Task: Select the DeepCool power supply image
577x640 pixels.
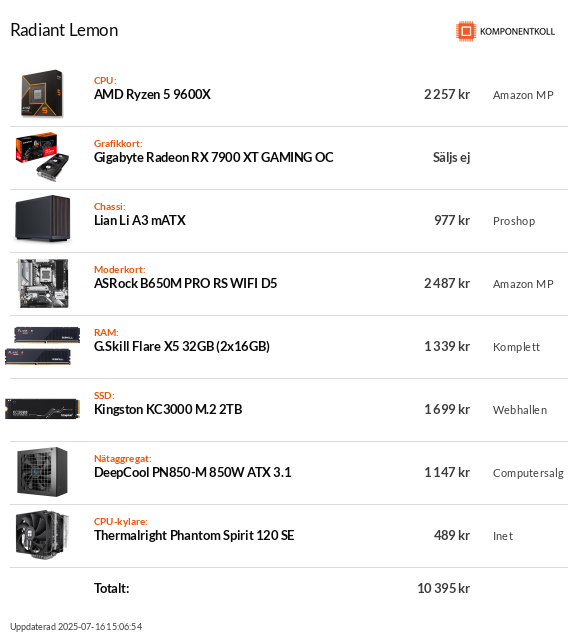Action: [42, 472]
